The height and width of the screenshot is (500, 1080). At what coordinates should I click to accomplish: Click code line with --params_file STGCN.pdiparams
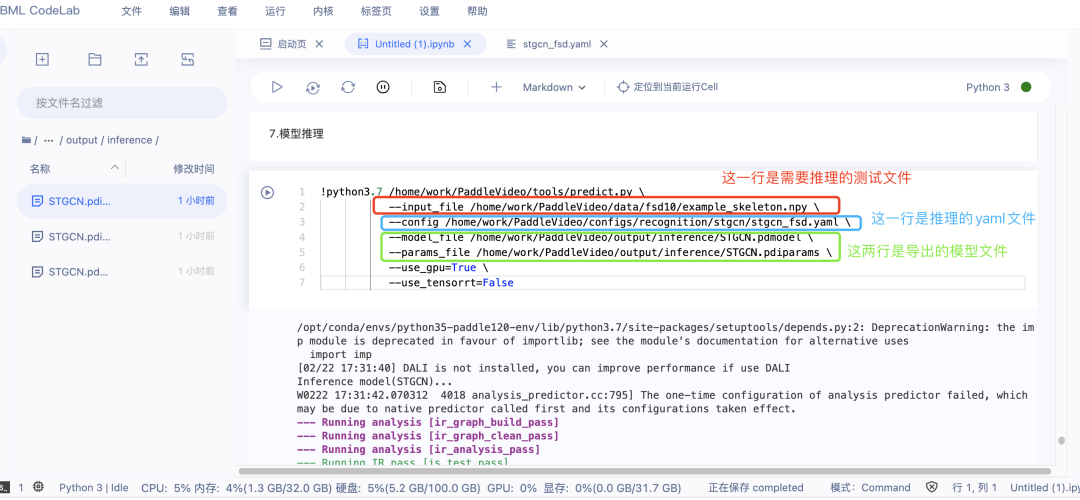(x=610, y=253)
